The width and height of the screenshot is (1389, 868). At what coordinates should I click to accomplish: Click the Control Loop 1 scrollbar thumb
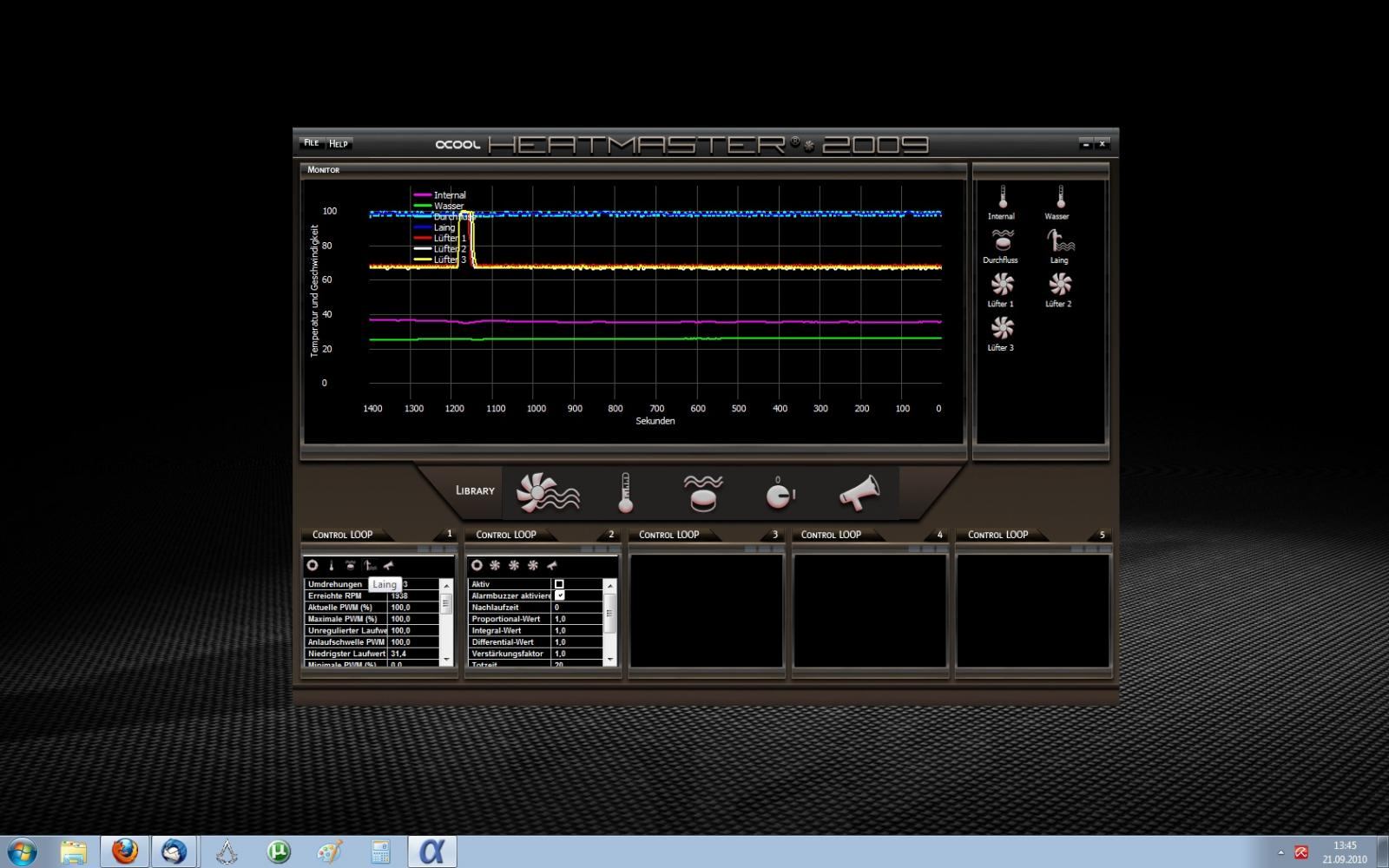pyautogui.click(x=446, y=603)
